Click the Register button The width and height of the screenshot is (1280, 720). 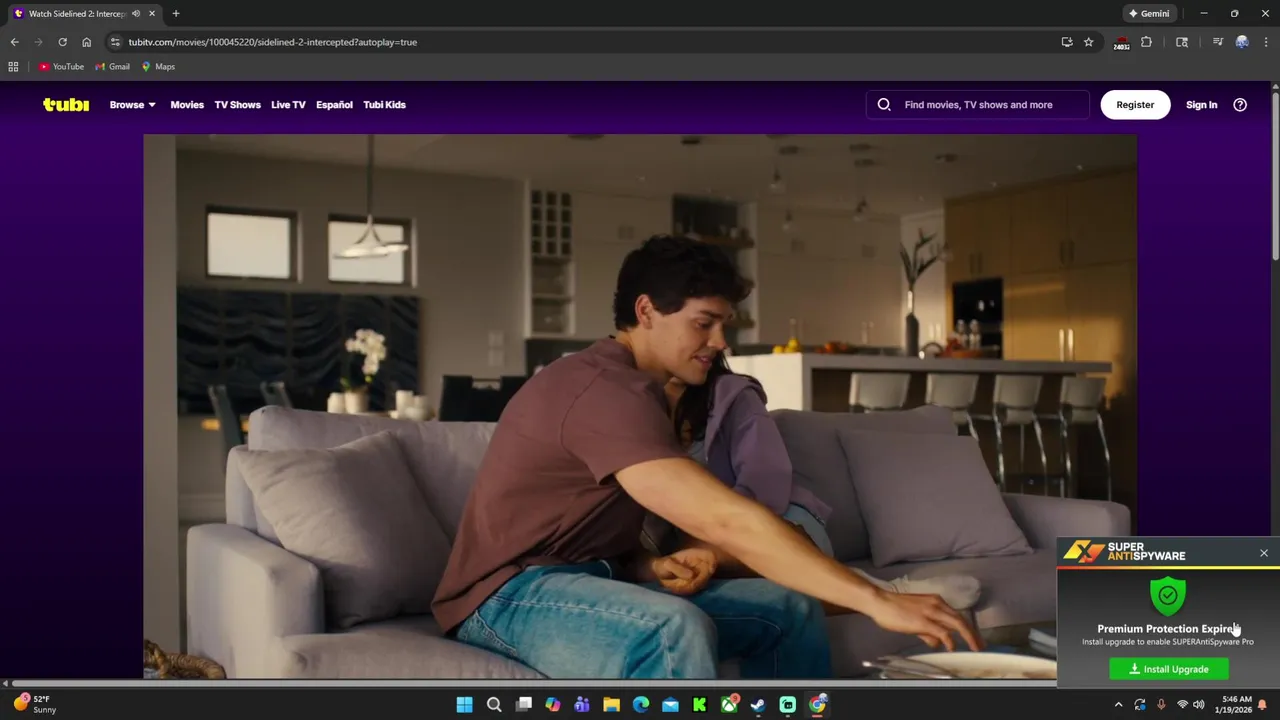pyautogui.click(x=1135, y=104)
